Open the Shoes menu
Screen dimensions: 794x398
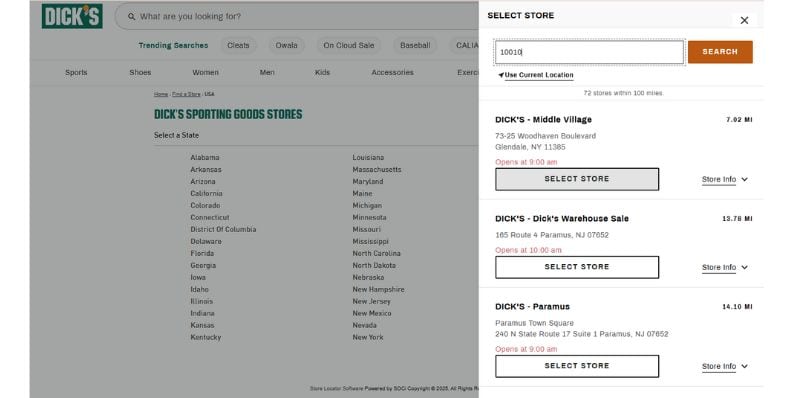[x=140, y=72]
